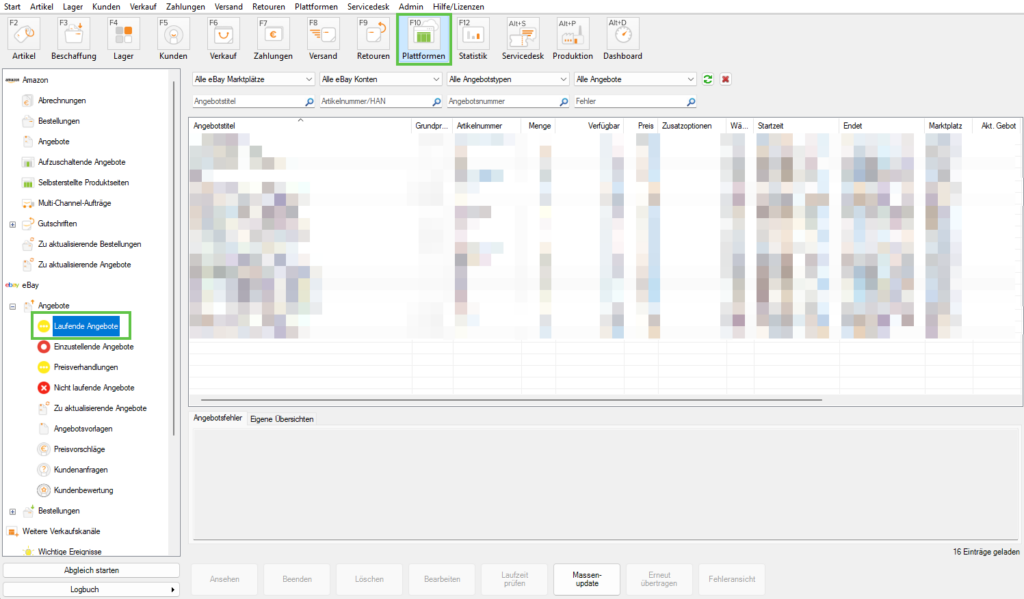Click the red clear filters icon

point(726,79)
